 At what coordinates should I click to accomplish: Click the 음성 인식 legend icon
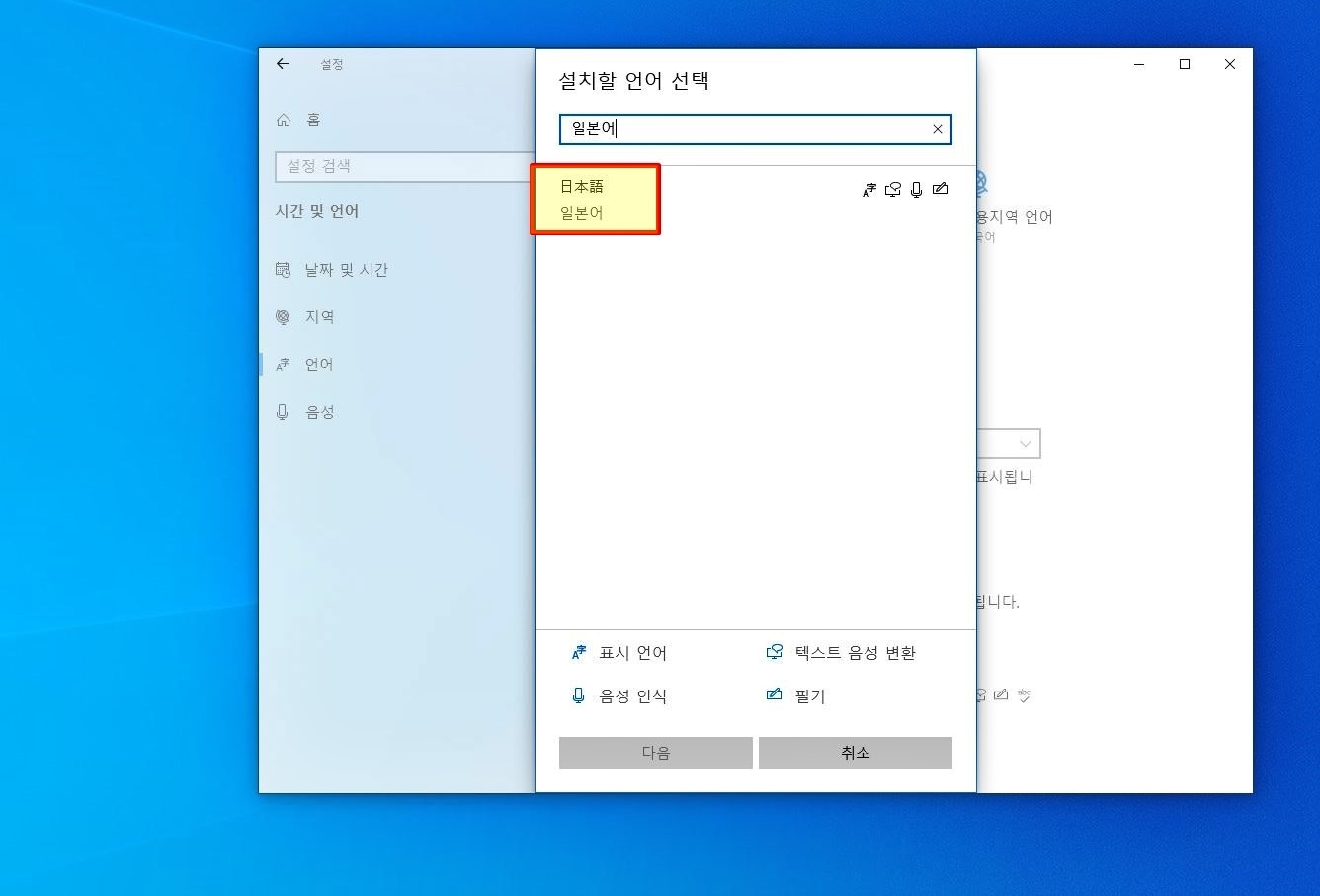point(579,696)
